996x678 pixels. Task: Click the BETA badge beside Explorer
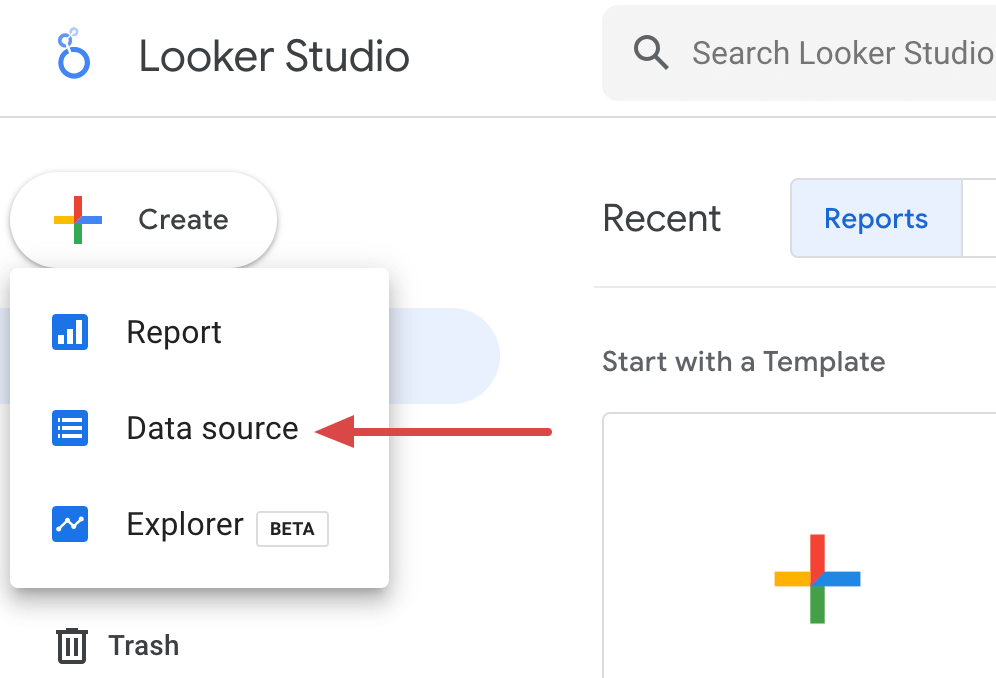(292, 529)
